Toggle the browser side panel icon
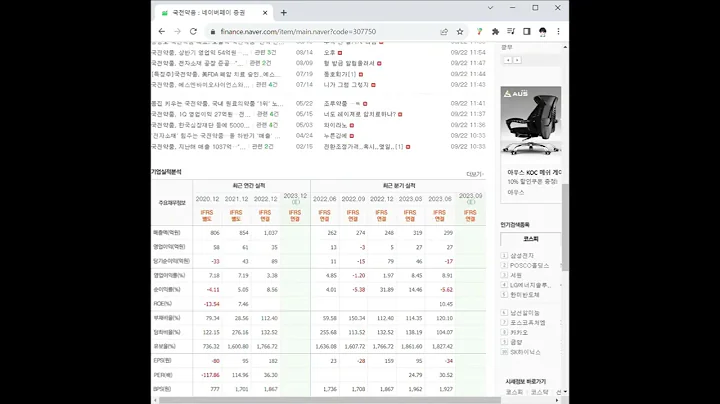This screenshot has width=720, height=404. pos(527,32)
